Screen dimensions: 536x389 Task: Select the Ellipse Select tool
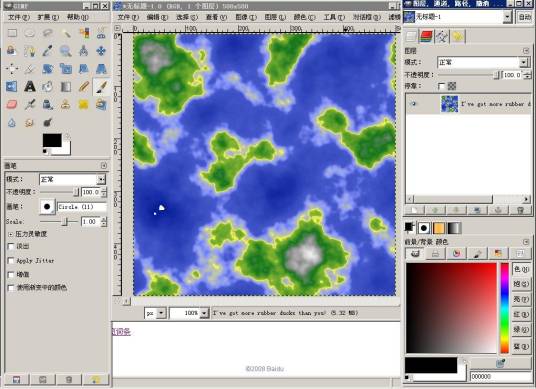point(30,33)
